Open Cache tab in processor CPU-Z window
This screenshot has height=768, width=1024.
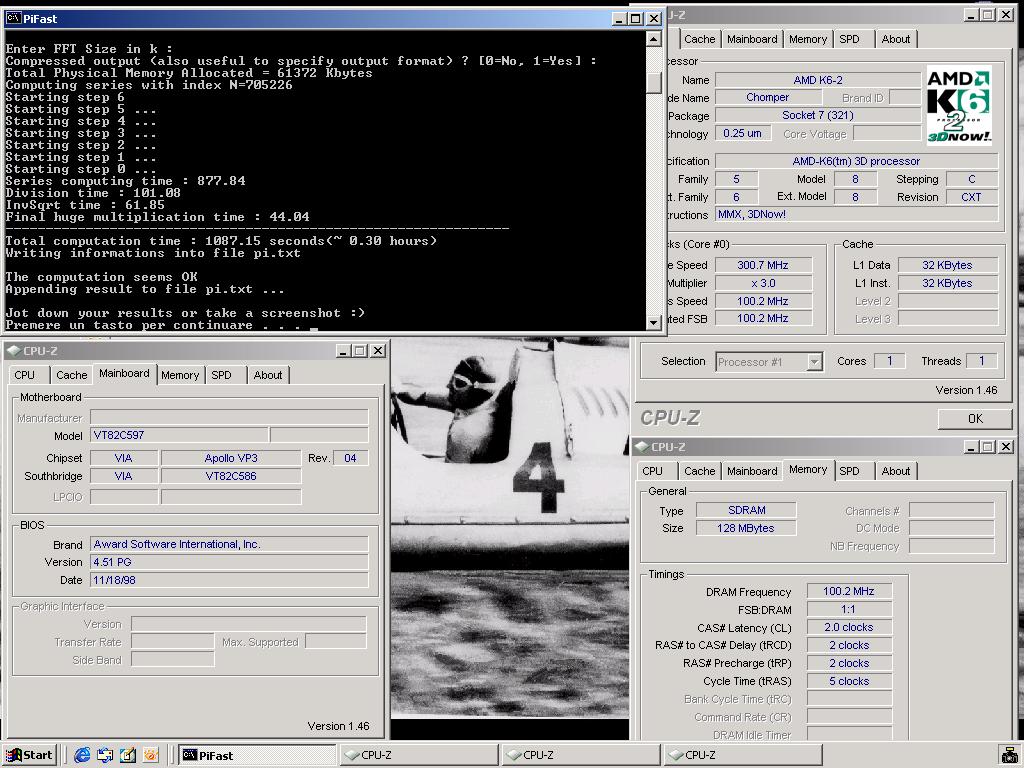699,39
